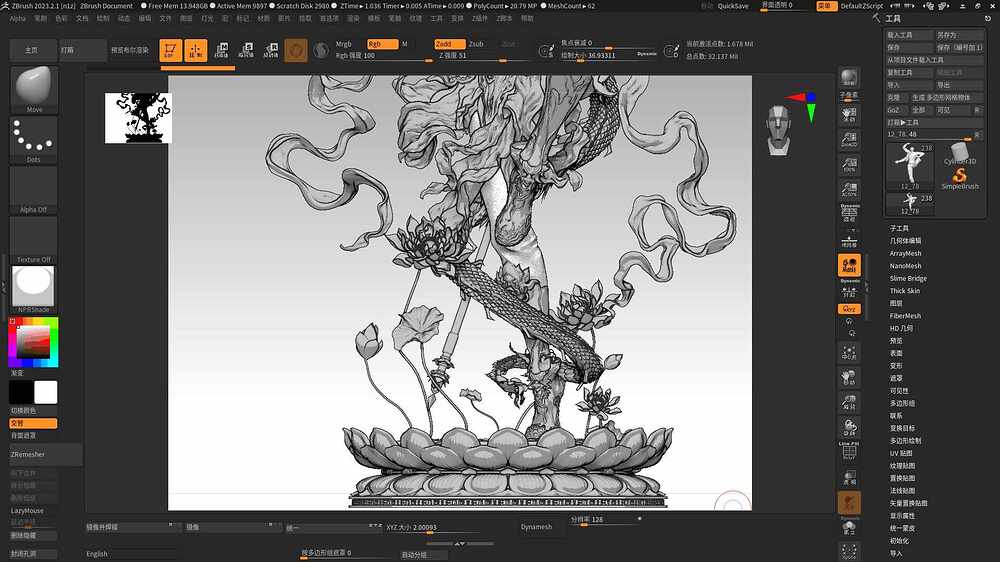1000x562 pixels.
Task: Click the SimpleBrush tool icon
Action: pos(960,178)
